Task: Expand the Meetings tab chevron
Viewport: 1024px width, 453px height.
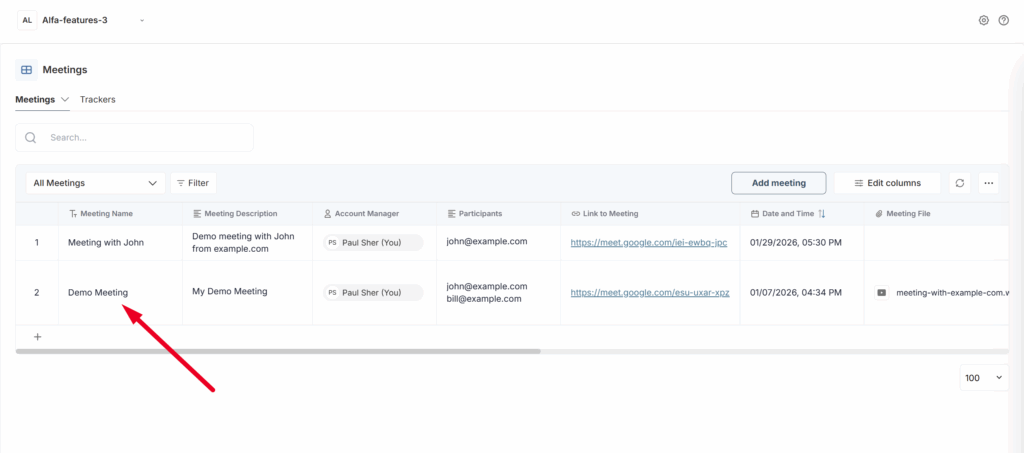Action: (x=65, y=100)
